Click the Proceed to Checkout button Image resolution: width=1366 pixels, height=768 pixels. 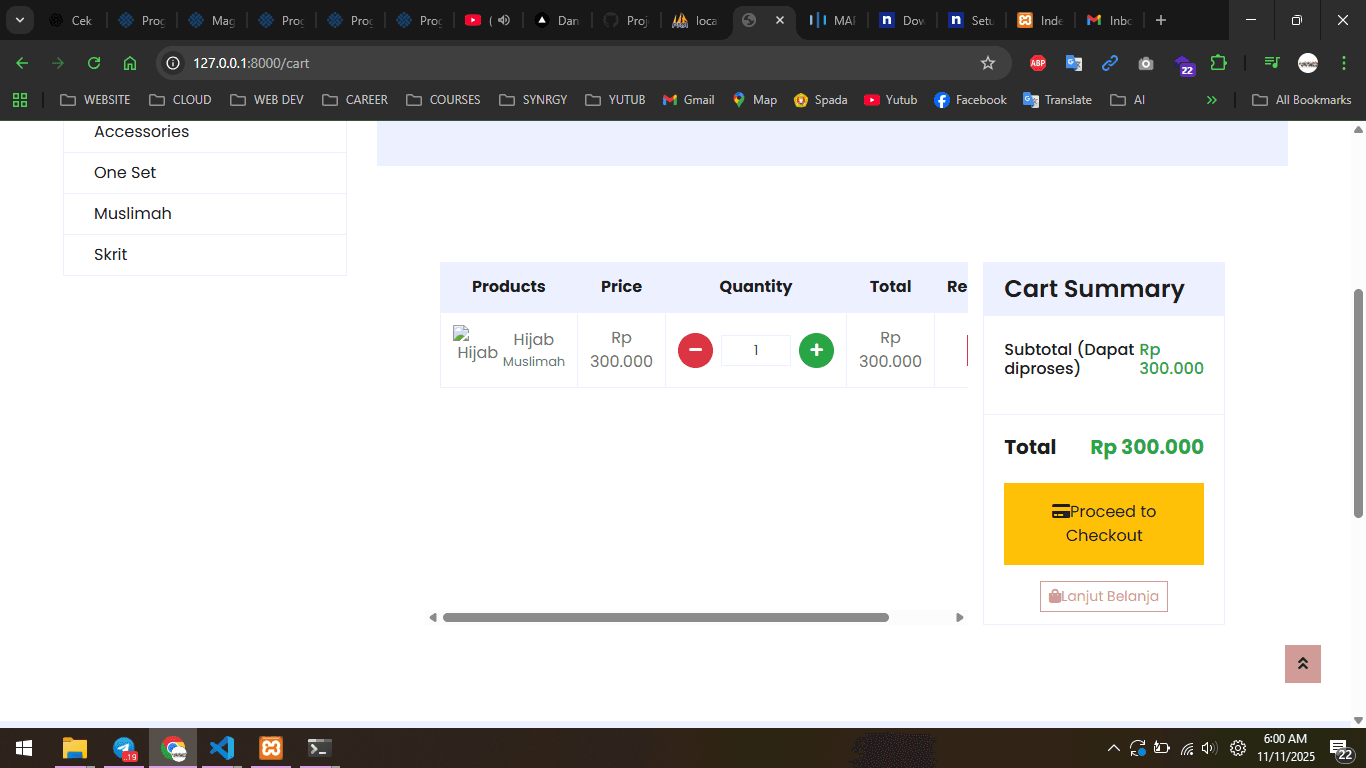[1103, 523]
